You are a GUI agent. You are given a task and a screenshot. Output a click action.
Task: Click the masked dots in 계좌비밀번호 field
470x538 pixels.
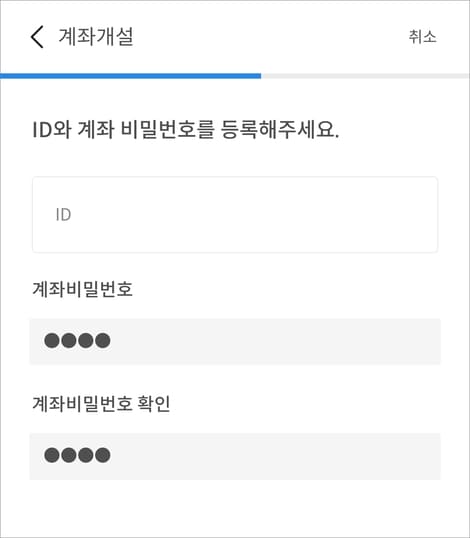point(77,341)
